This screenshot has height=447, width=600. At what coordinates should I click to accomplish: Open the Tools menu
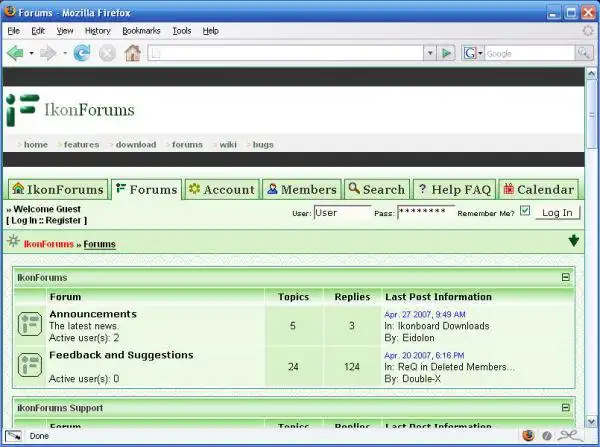[182, 31]
